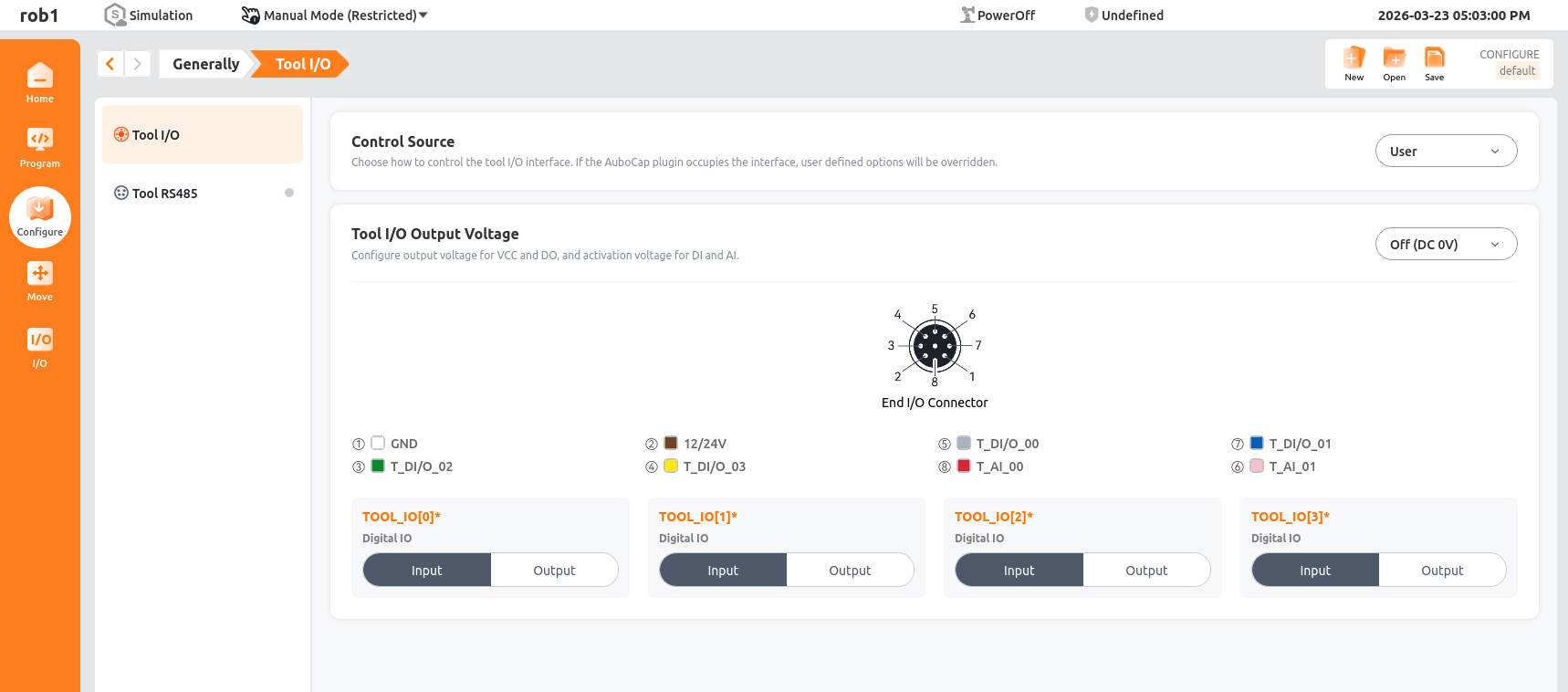Open the Control Source User dropdown

[x=1445, y=152]
